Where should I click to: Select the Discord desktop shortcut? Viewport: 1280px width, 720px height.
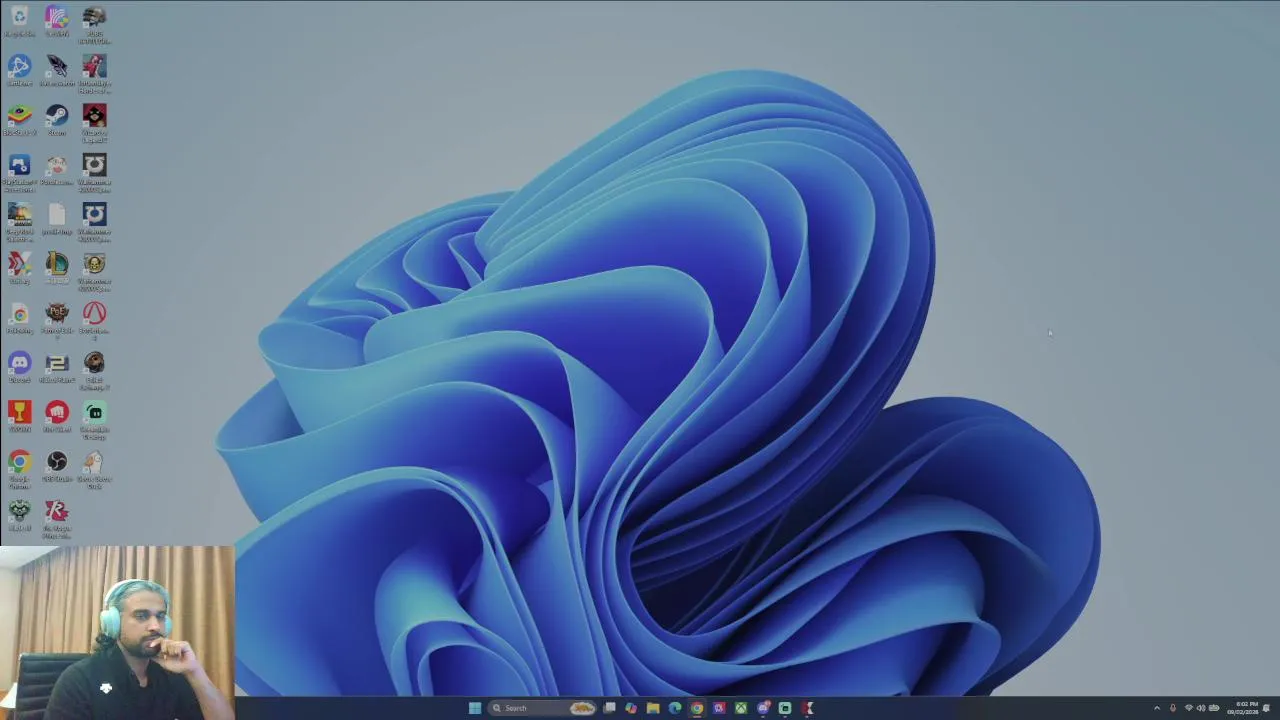tap(19, 367)
